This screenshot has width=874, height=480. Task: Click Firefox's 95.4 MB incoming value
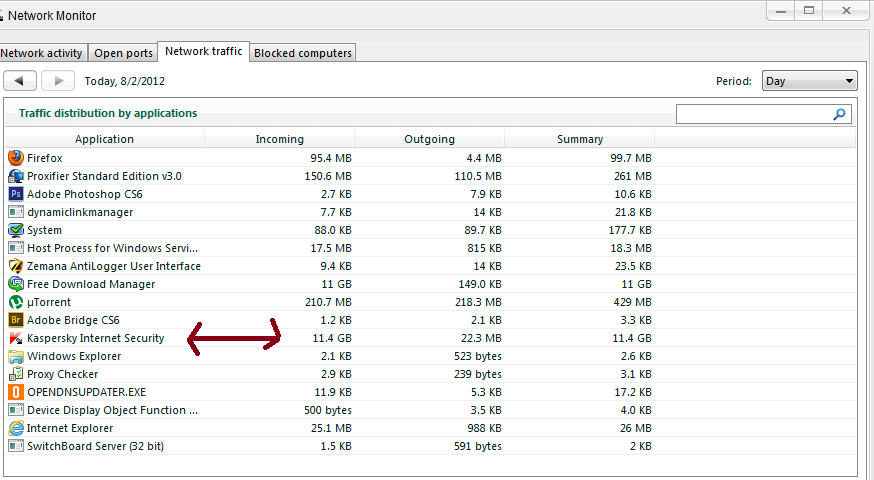[x=331, y=158]
